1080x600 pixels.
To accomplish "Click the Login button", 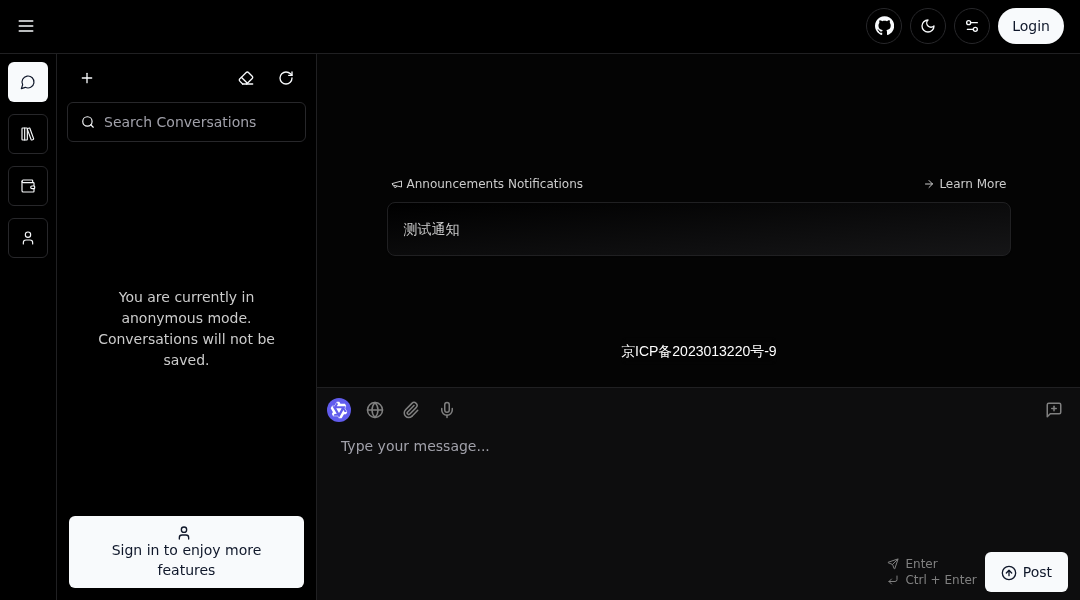I will pyautogui.click(x=1031, y=26).
